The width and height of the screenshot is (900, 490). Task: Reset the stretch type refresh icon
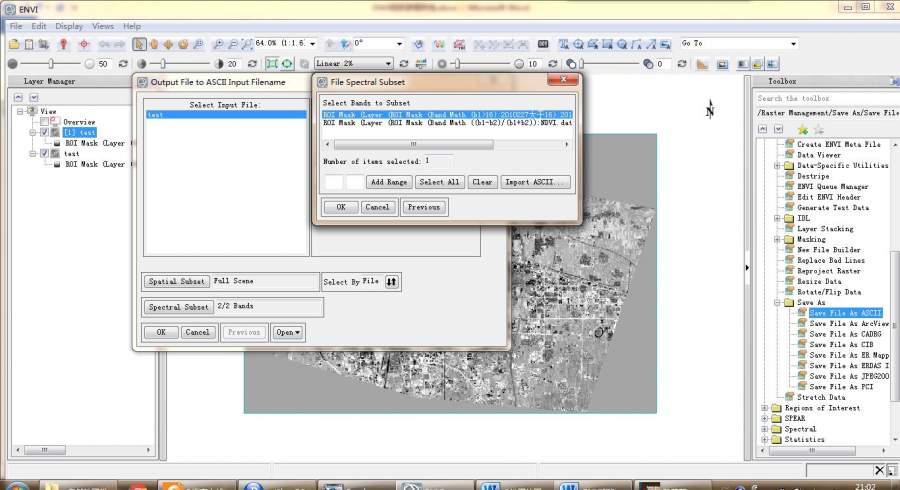coord(404,64)
